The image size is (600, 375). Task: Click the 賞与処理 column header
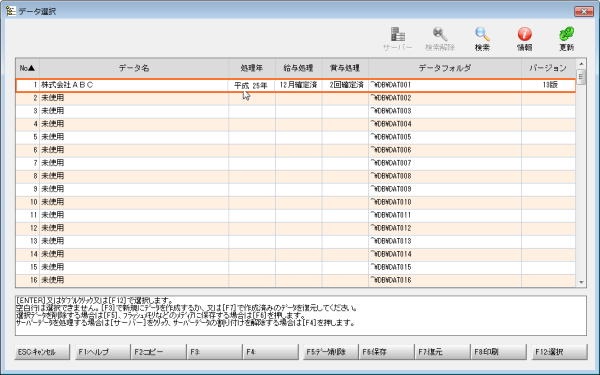(345, 68)
